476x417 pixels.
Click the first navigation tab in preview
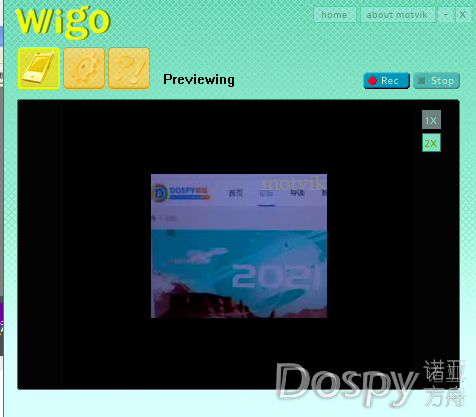[236, 193]
